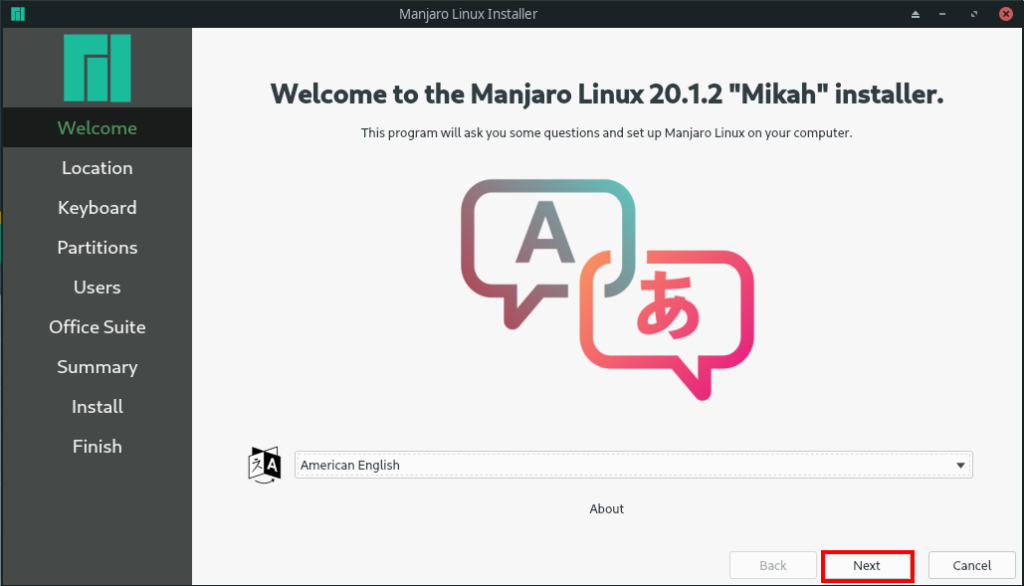Click the Manjaro Linux Installer window title
Screen dimensions: 1024x586
pyautogui.click(x=468, y=14)
